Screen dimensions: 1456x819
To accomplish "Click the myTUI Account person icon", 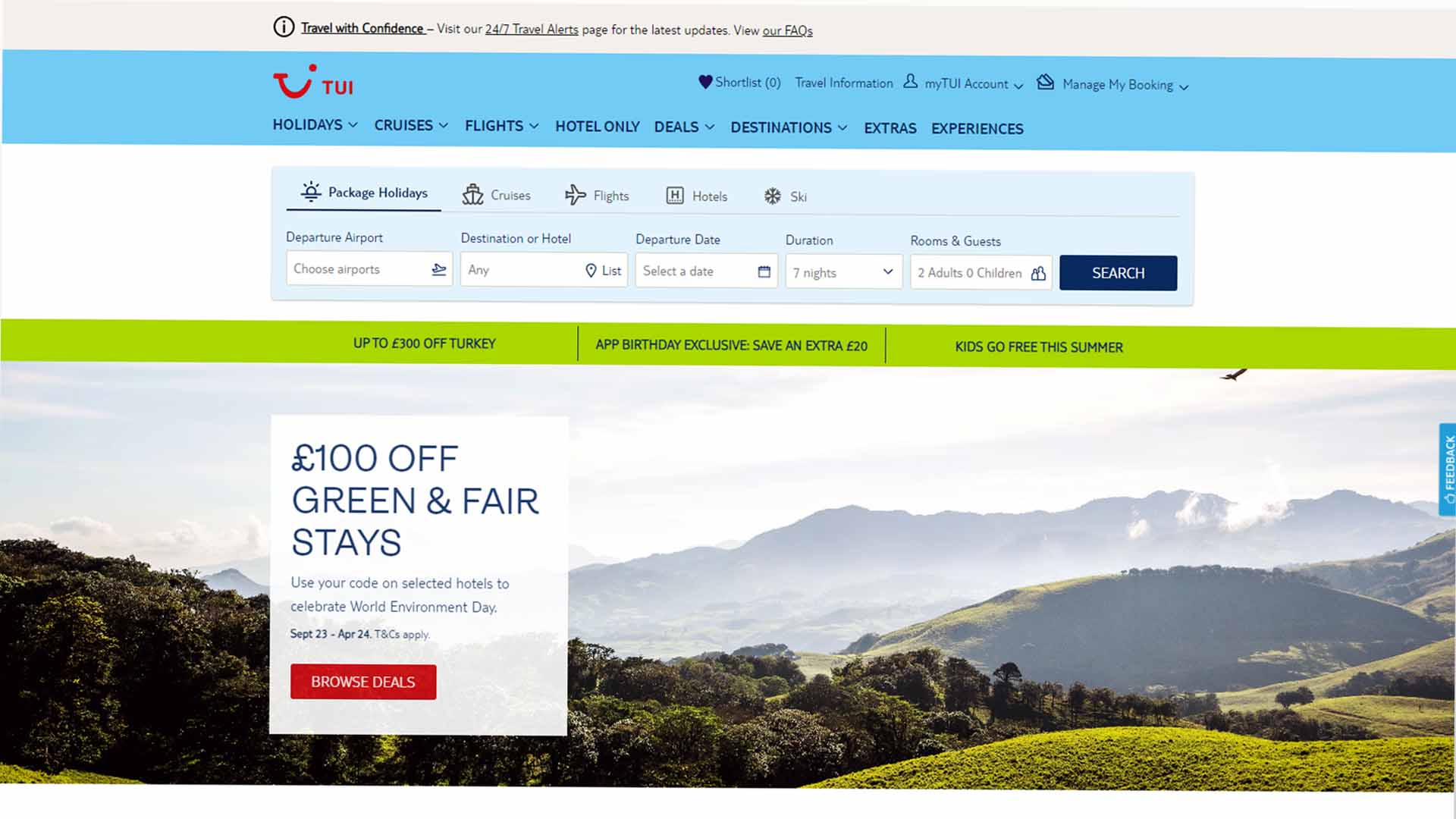I will pyautogui.click(x=910, y=81).
